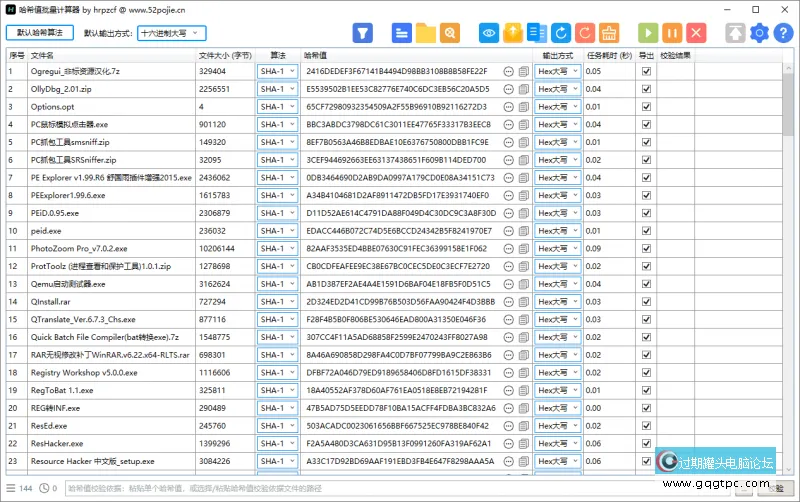This screenshot has width=800, height=502.
Task: Select file name OllyDbg_2.01.zip
Action: tap(61, 89)
